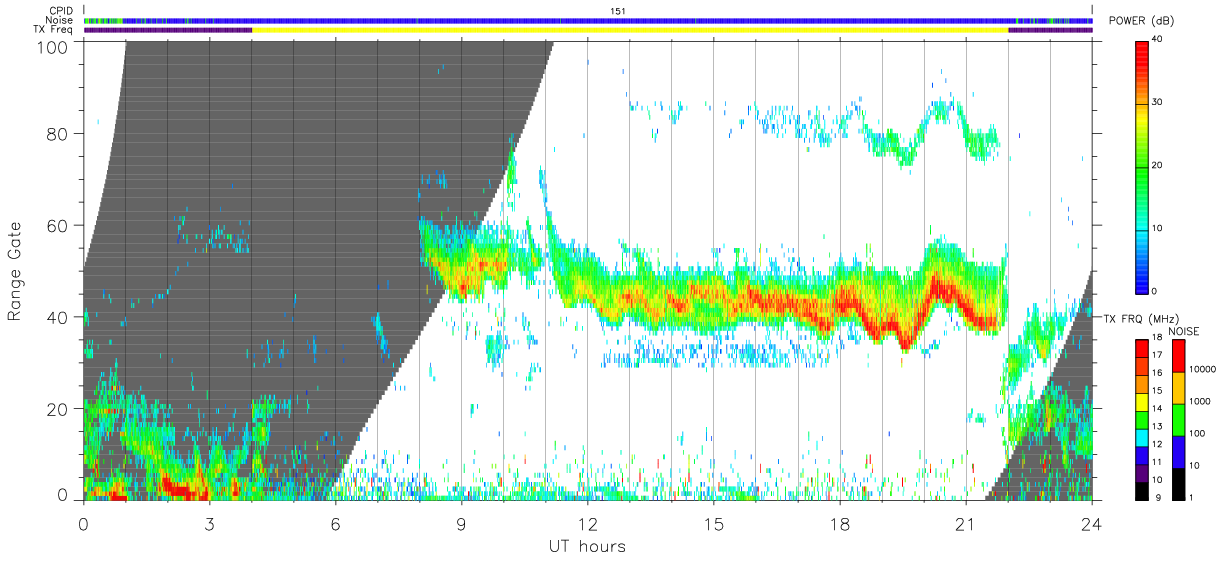The image size is (1228, 567).
Task: Click the TX Freq row label
Action: pos(54,30)
